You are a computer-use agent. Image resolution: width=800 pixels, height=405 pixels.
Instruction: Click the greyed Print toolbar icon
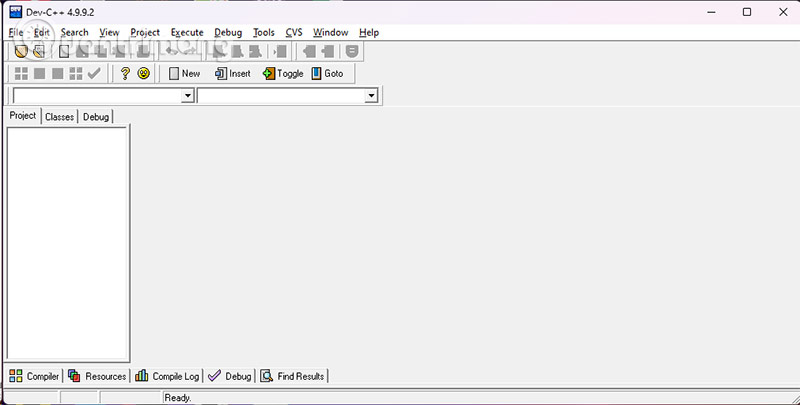click(x=143, y=52)
